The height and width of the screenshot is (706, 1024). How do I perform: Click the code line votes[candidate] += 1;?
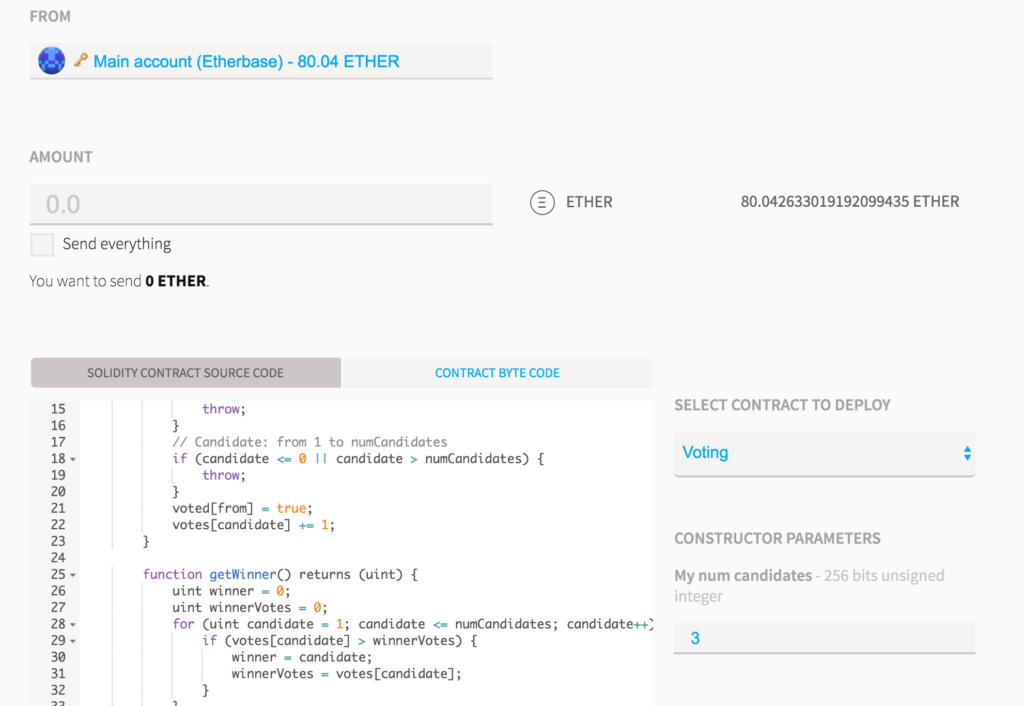[253, 524]
